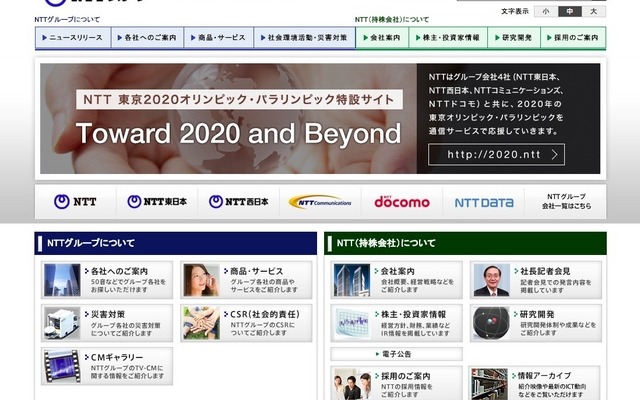Viewport: 640px width, 400px height.
Task: Set text size to 中
Action: pyautogui.click(x=570, y=11)
